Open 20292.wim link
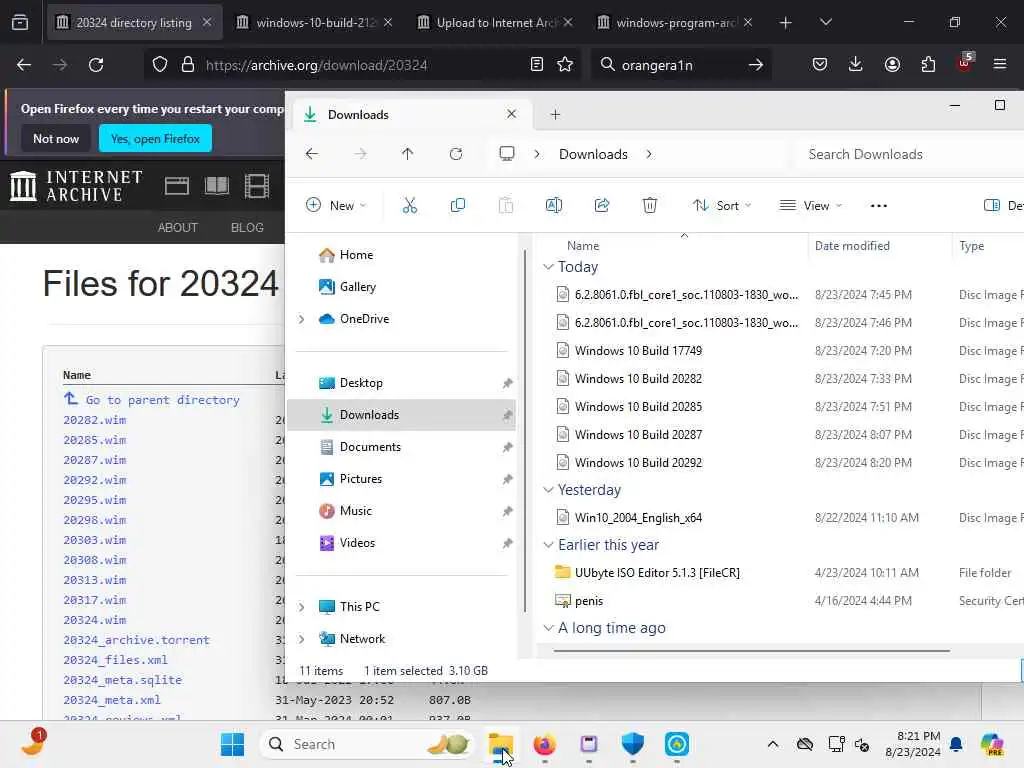This screenshot has width=1024, height=768. point(95,480)
